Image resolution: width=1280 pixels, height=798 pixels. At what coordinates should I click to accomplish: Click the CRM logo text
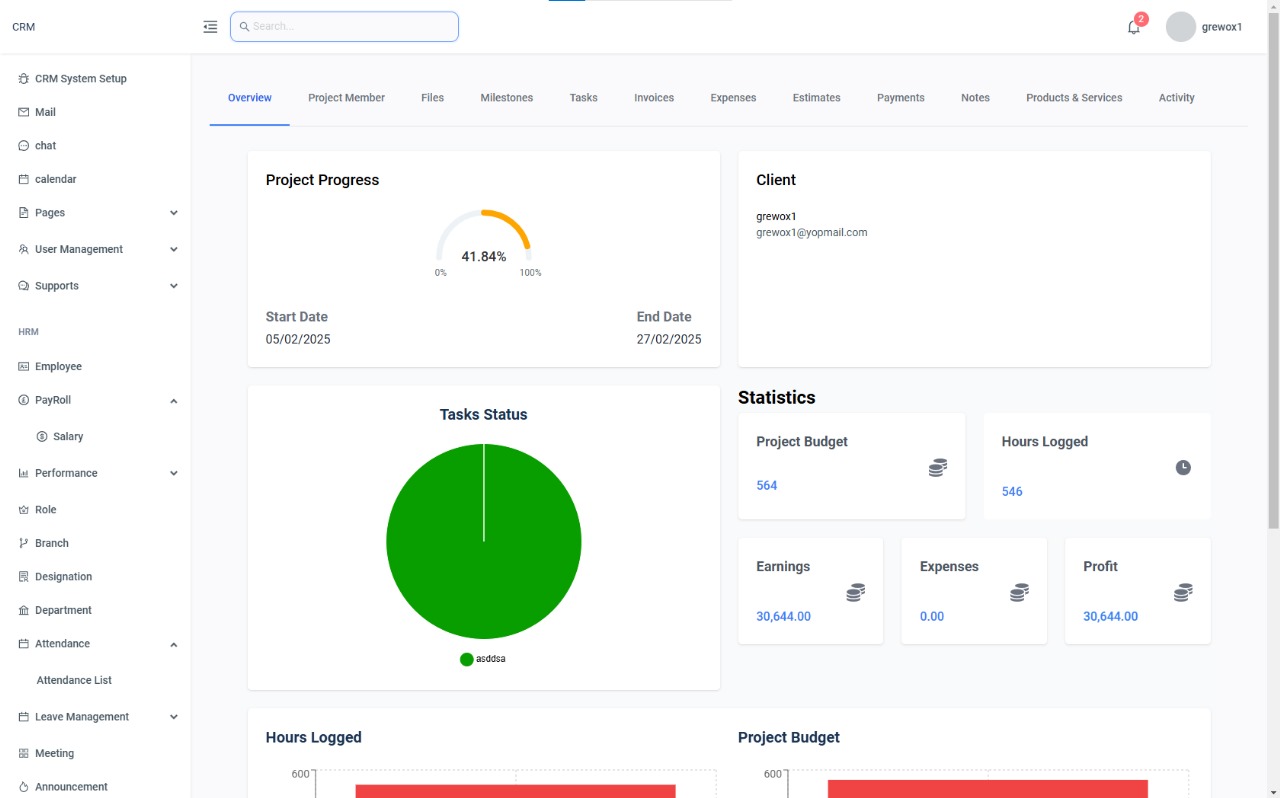(x=23, y=27)
